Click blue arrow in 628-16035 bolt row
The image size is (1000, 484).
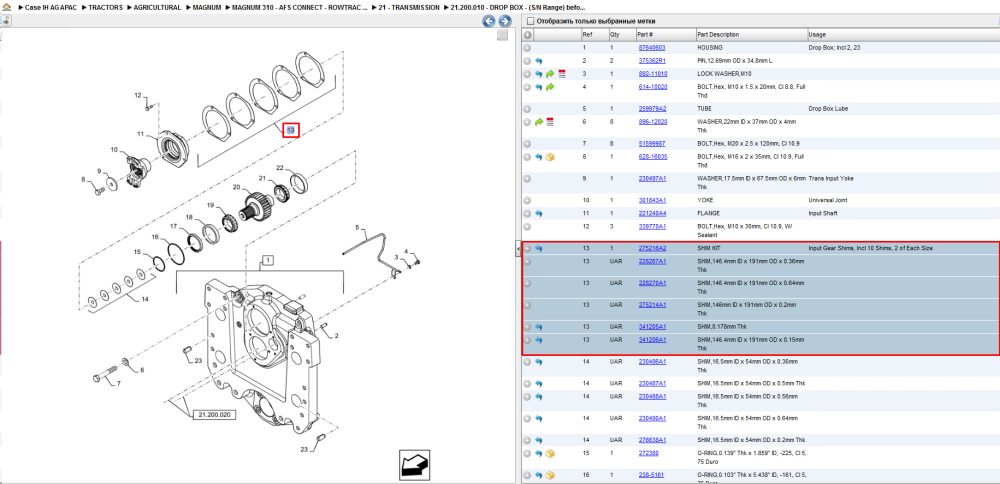(539, 157)
